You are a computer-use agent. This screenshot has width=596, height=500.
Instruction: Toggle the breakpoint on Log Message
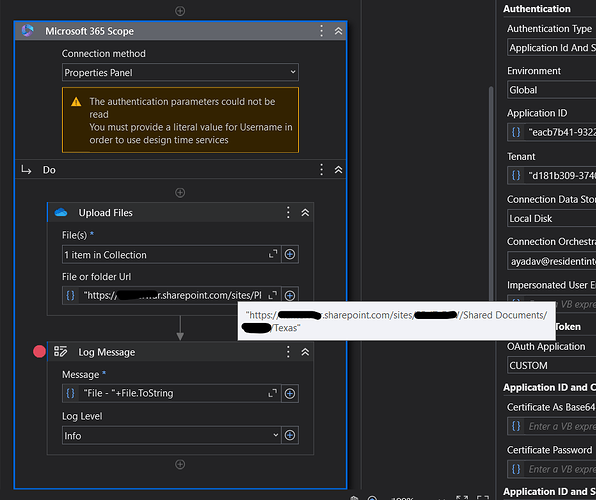(39, 352)
